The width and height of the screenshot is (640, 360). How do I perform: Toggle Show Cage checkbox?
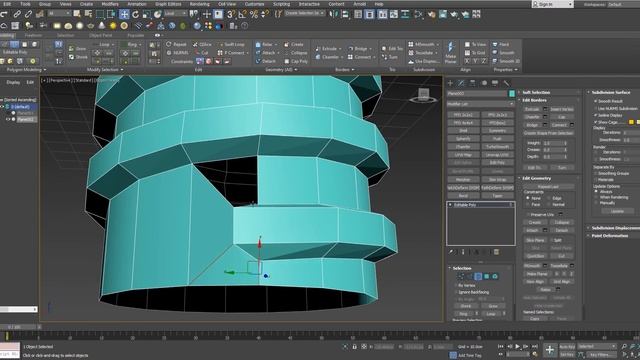pos(596,122)
